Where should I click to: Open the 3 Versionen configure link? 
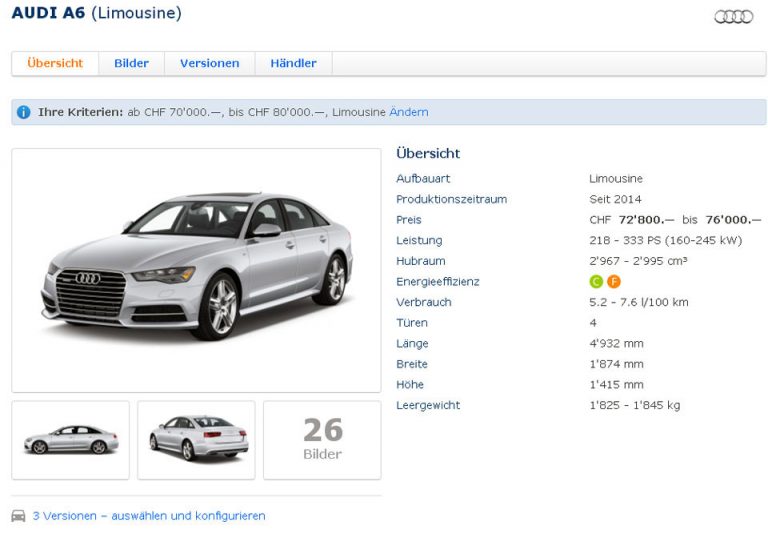tap(149, 516)
